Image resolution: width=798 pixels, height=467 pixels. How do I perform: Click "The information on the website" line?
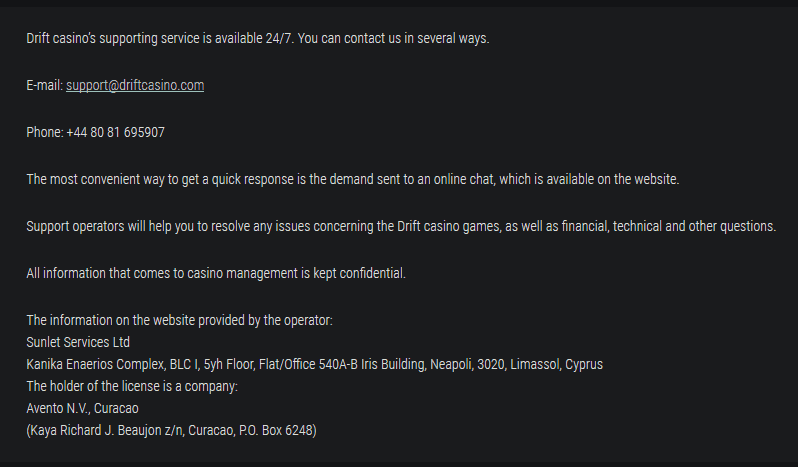coord(179,320)
